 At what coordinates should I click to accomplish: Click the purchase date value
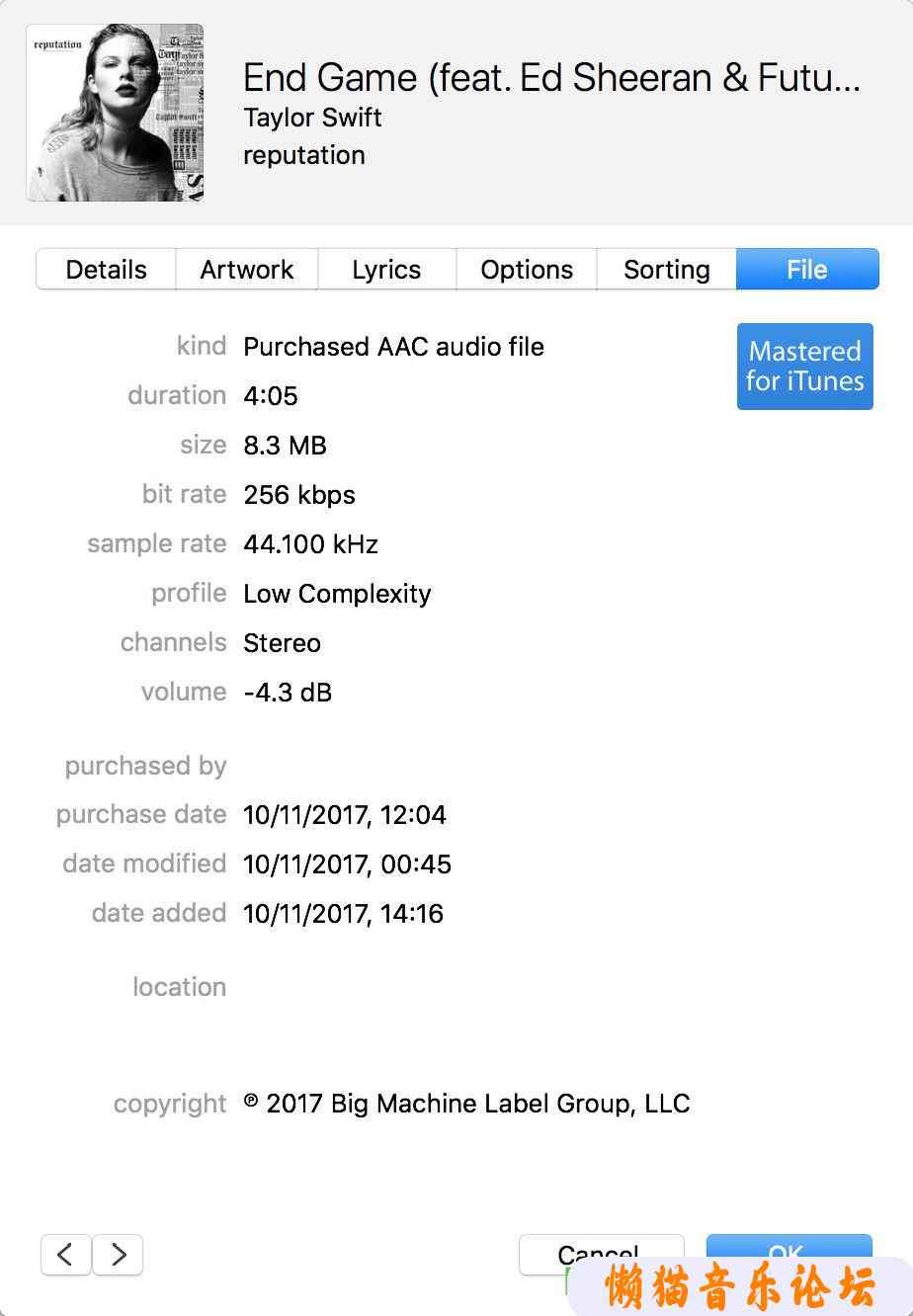345,815
